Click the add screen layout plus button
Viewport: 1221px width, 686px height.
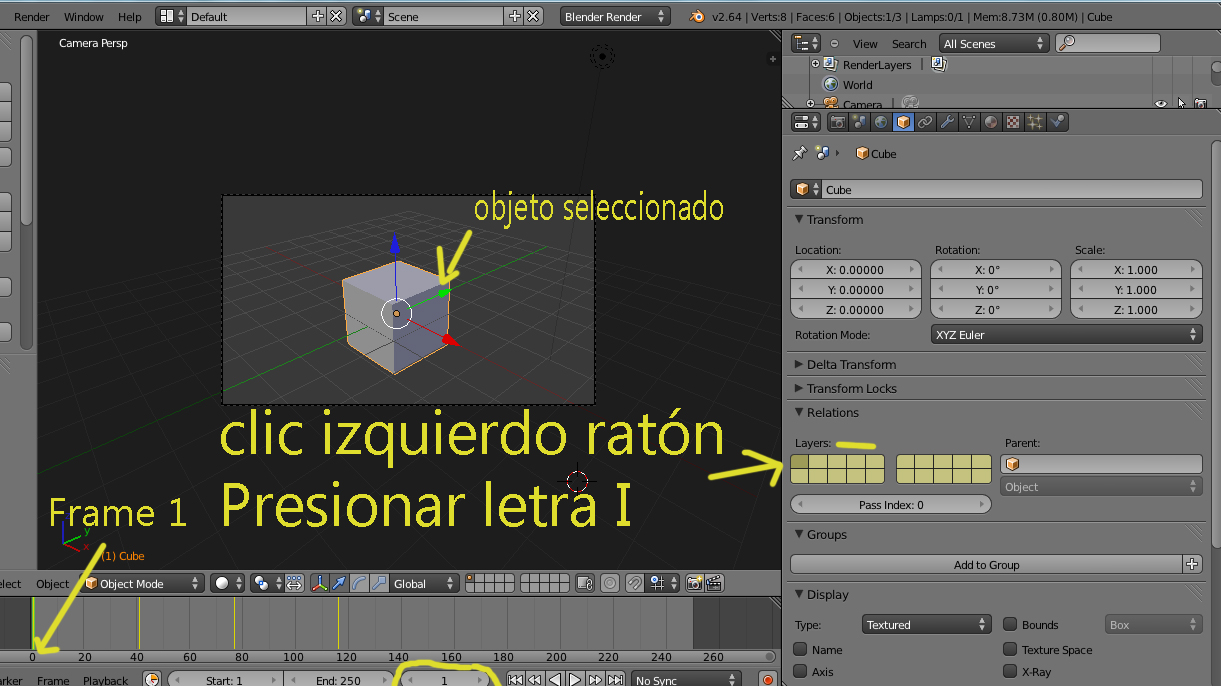click(x=318, y=16)
